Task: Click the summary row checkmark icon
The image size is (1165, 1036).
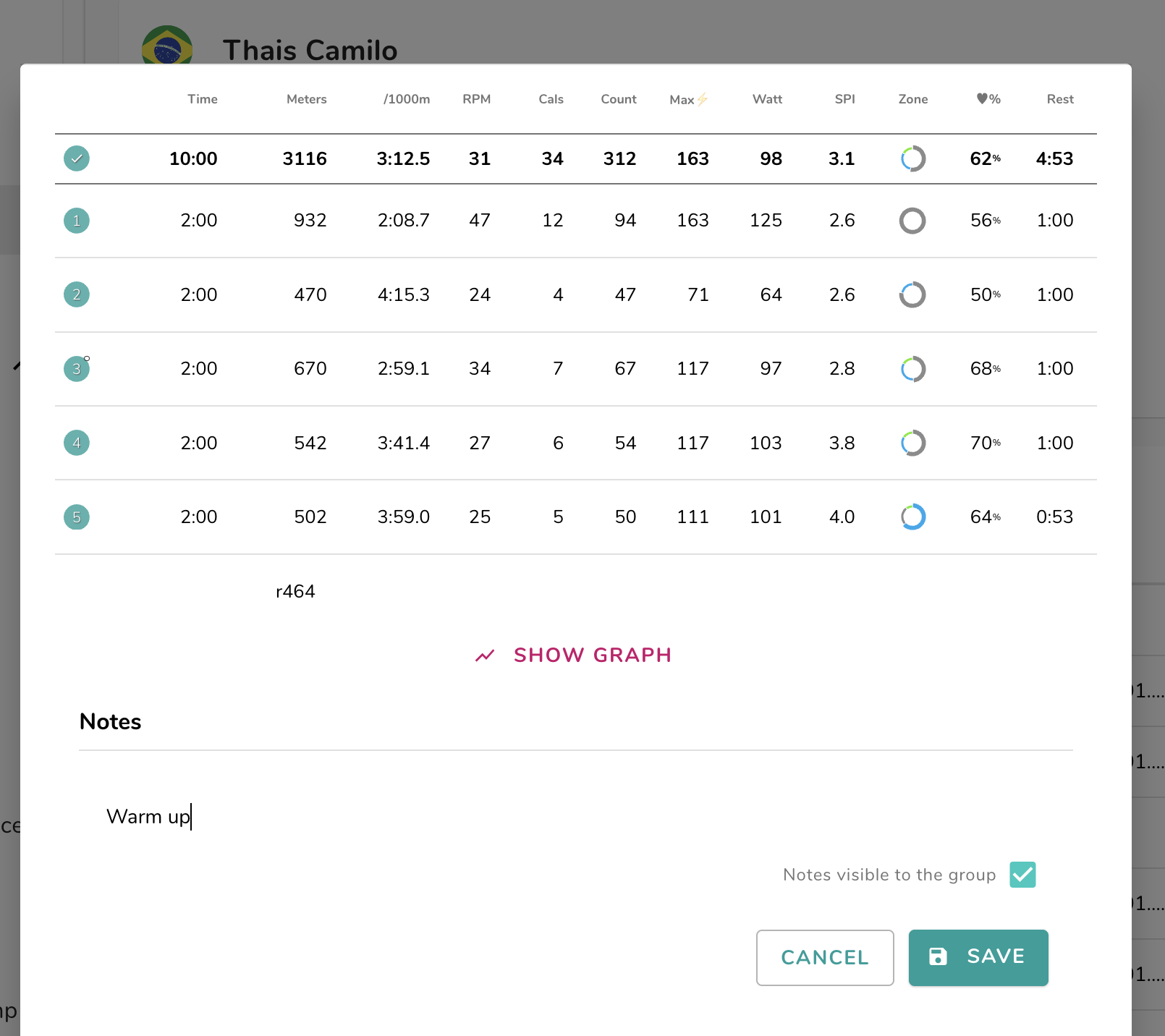Action: point(77,158)
